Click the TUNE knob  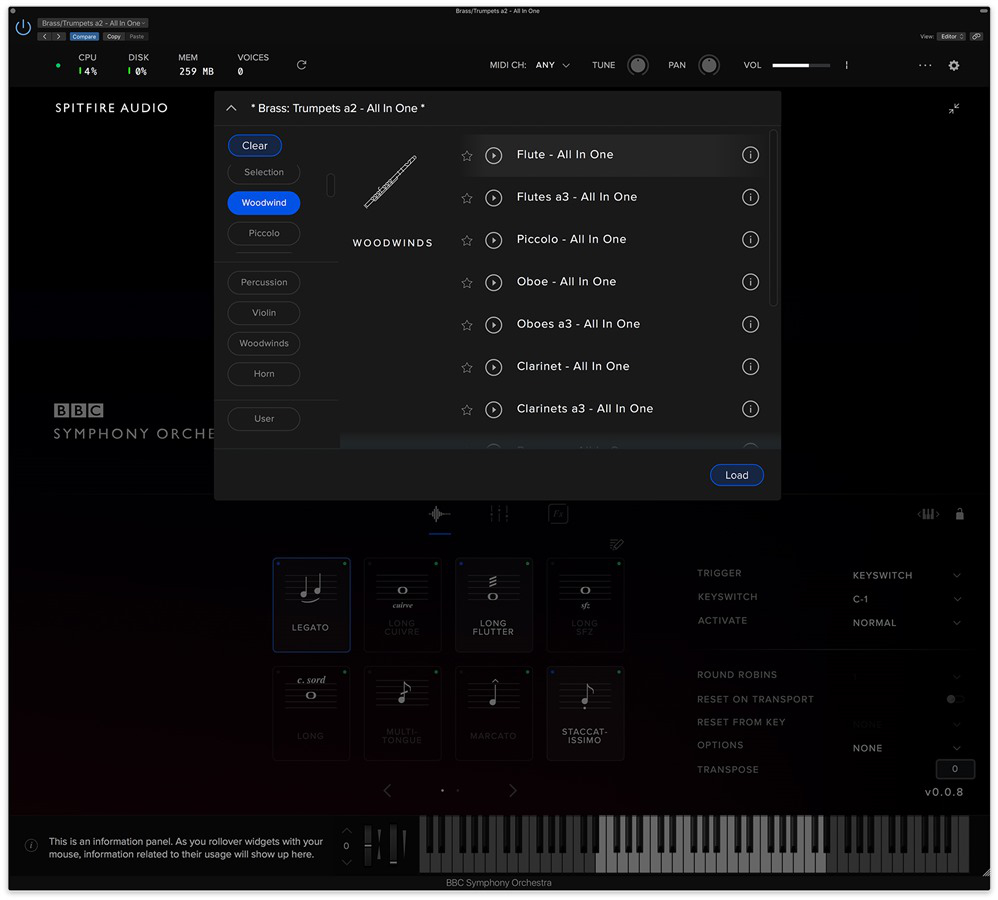(x=638, y=65)
